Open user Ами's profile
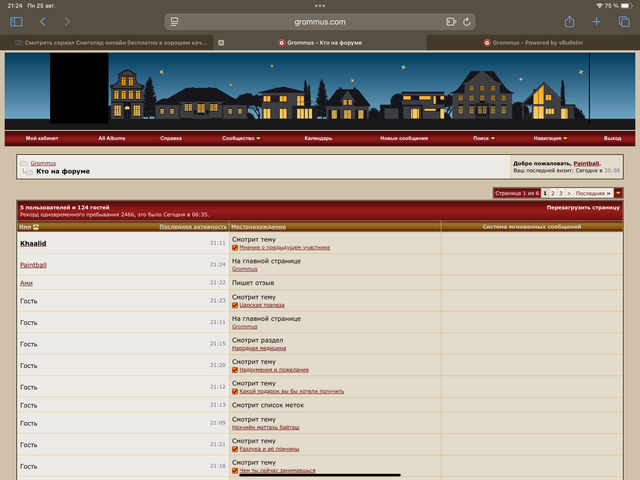The width and height of the screenshot is (640, 480). click(26, 283)
